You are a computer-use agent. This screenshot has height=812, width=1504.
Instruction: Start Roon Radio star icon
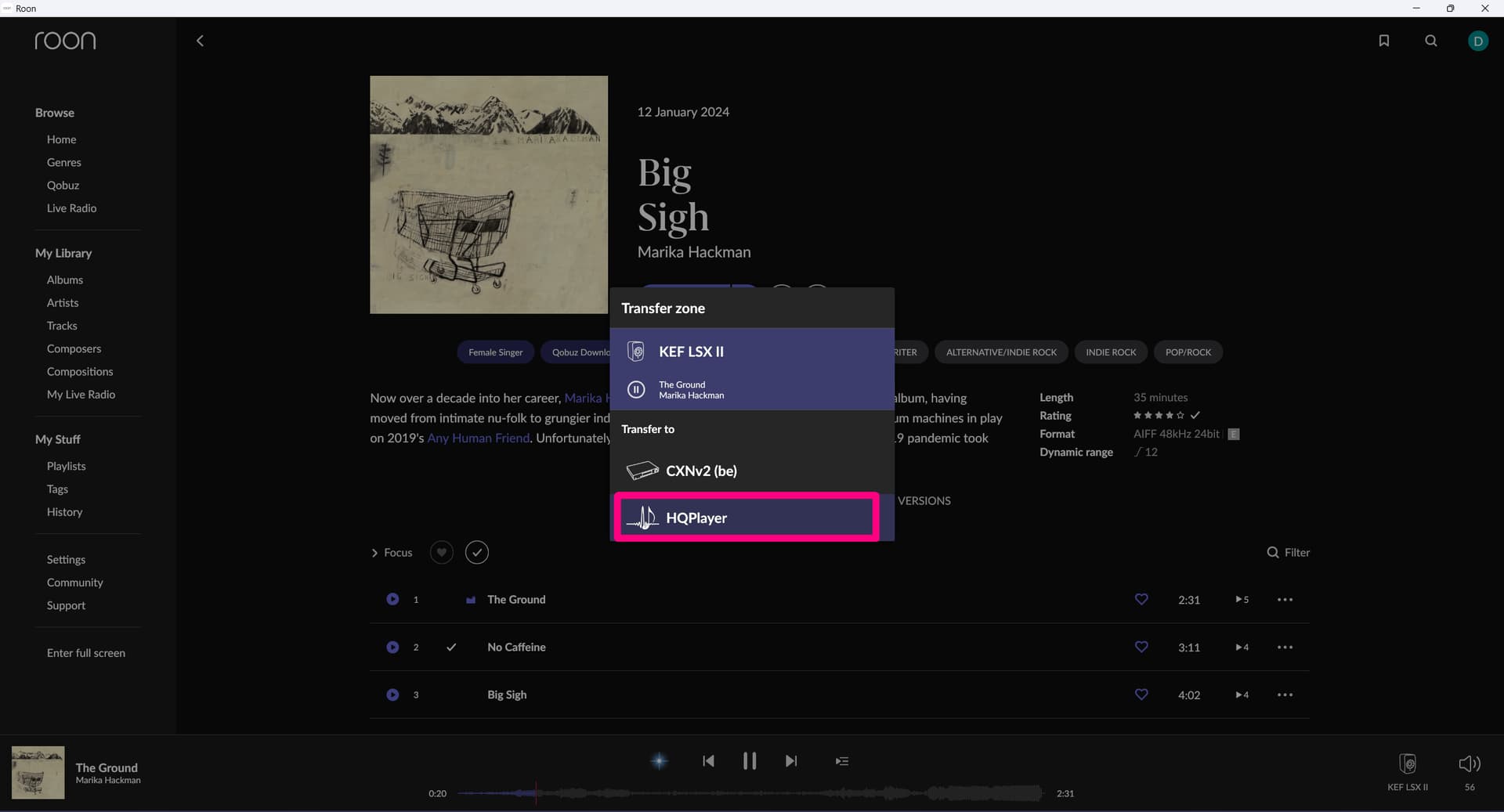click(660, 761)
